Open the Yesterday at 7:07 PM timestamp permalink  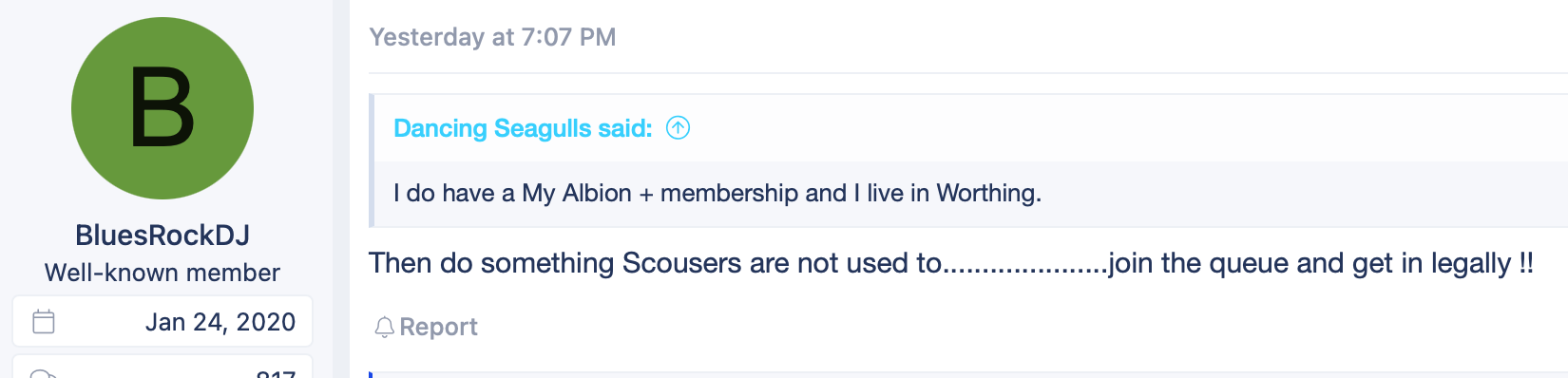pos(492,37)
